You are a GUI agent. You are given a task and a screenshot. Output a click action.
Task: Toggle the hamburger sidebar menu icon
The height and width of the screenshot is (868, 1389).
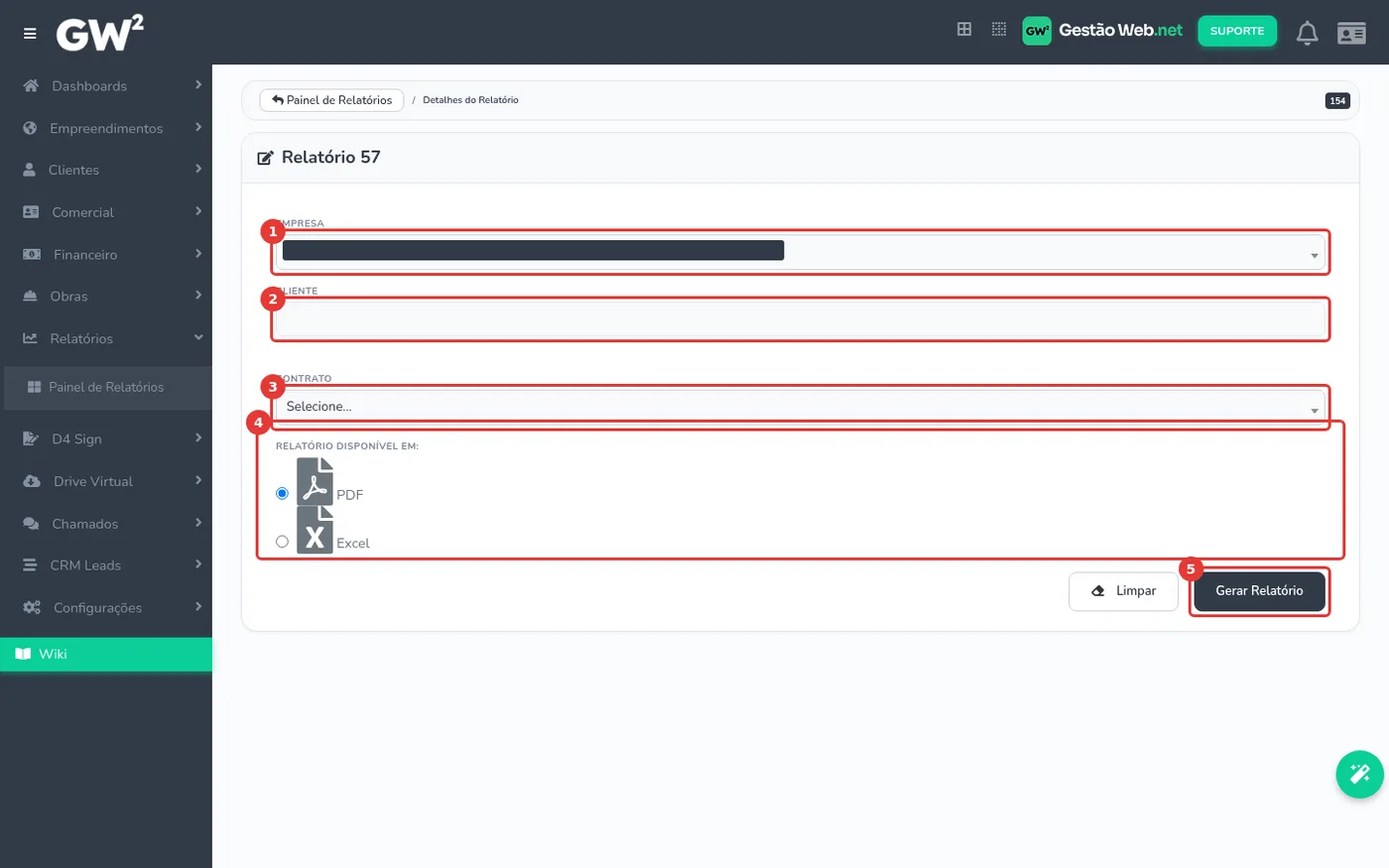coord(30,34)
